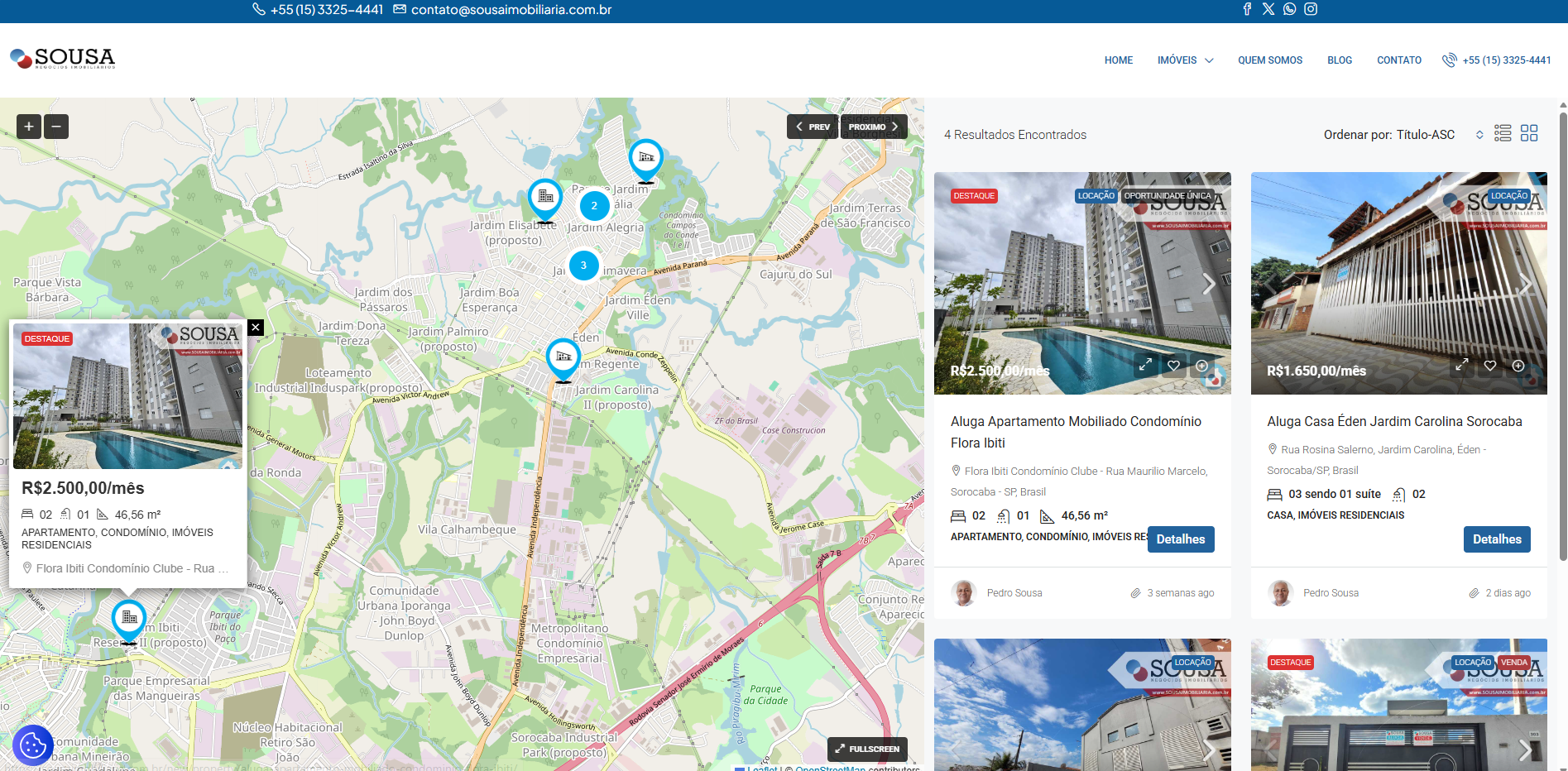Open the WhatsApp icon in header

pos(1289,9)
